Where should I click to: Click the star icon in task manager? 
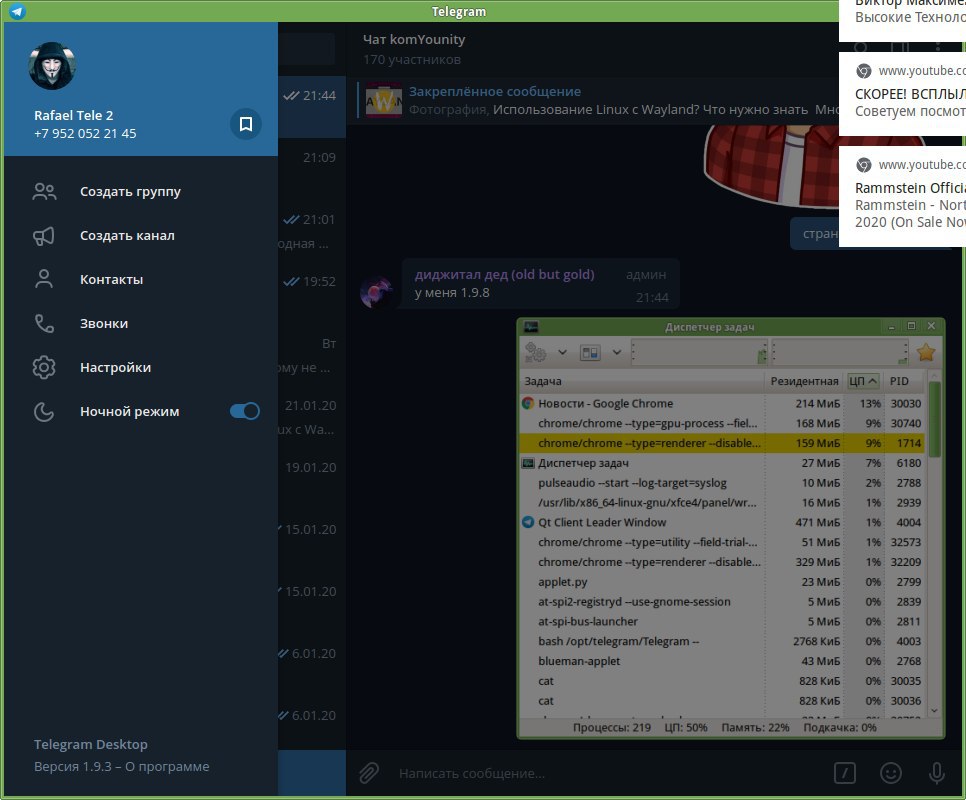(x=926, y=352)
